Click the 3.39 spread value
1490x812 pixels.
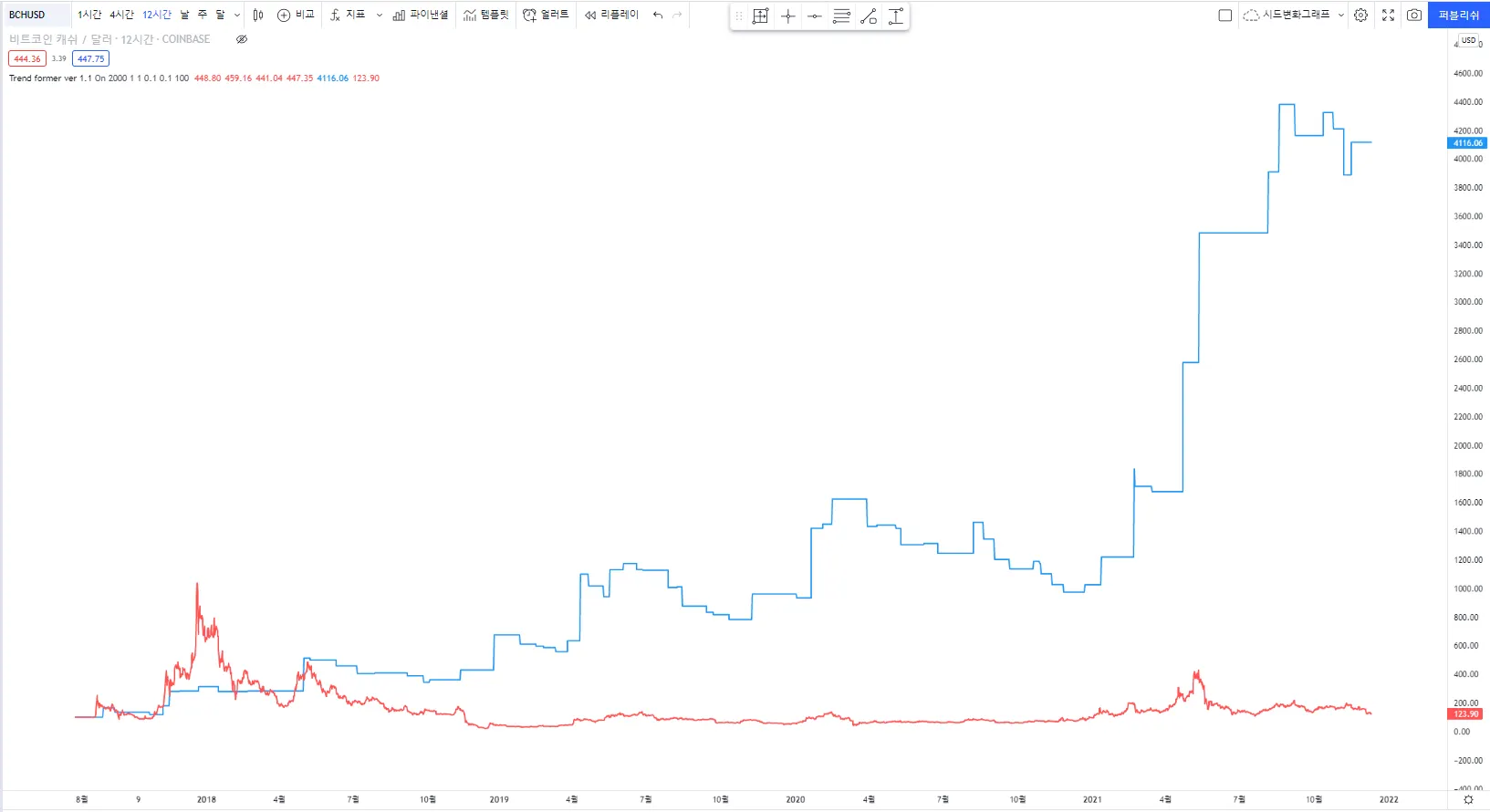pos(59,58)
